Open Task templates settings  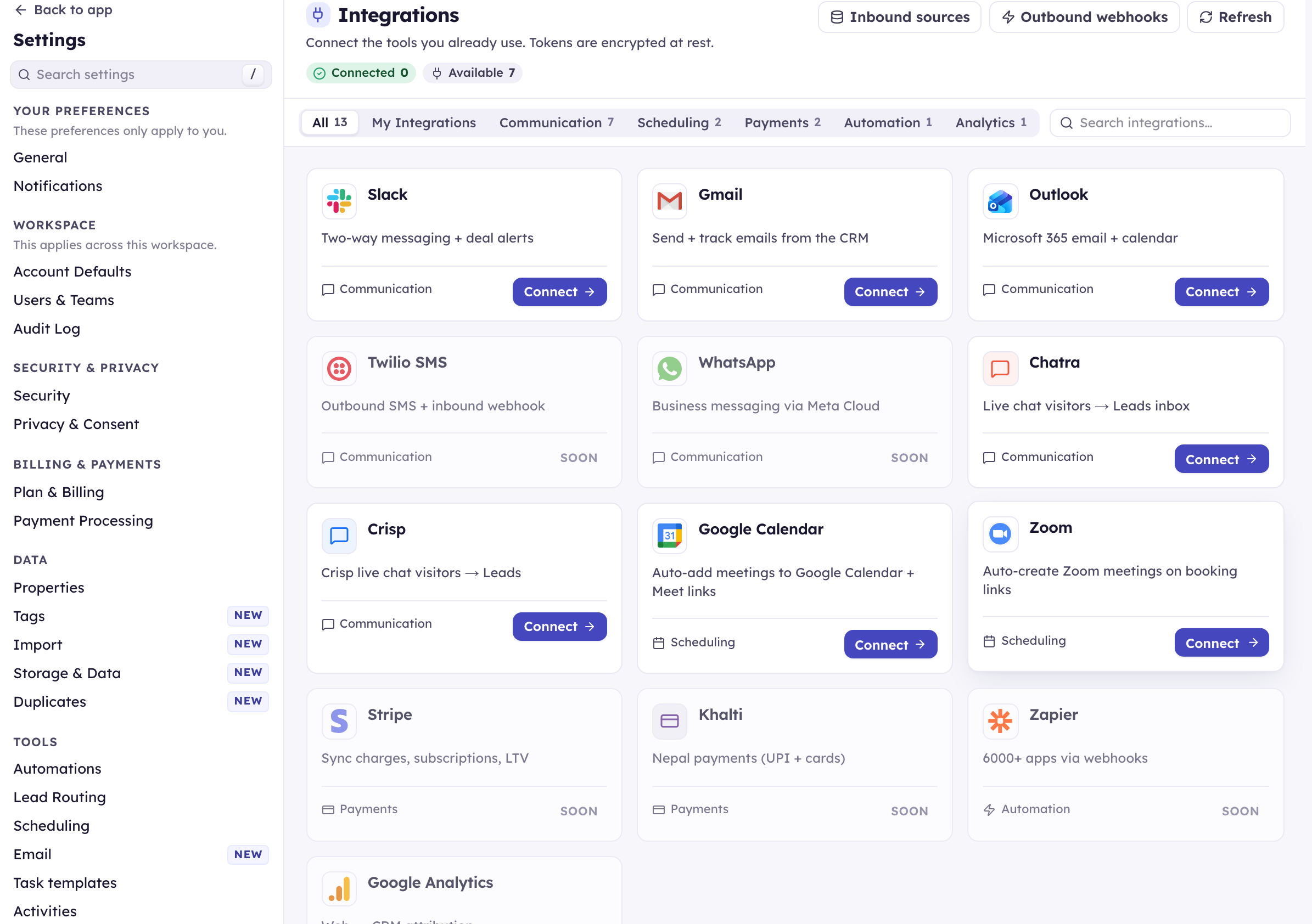65,883
